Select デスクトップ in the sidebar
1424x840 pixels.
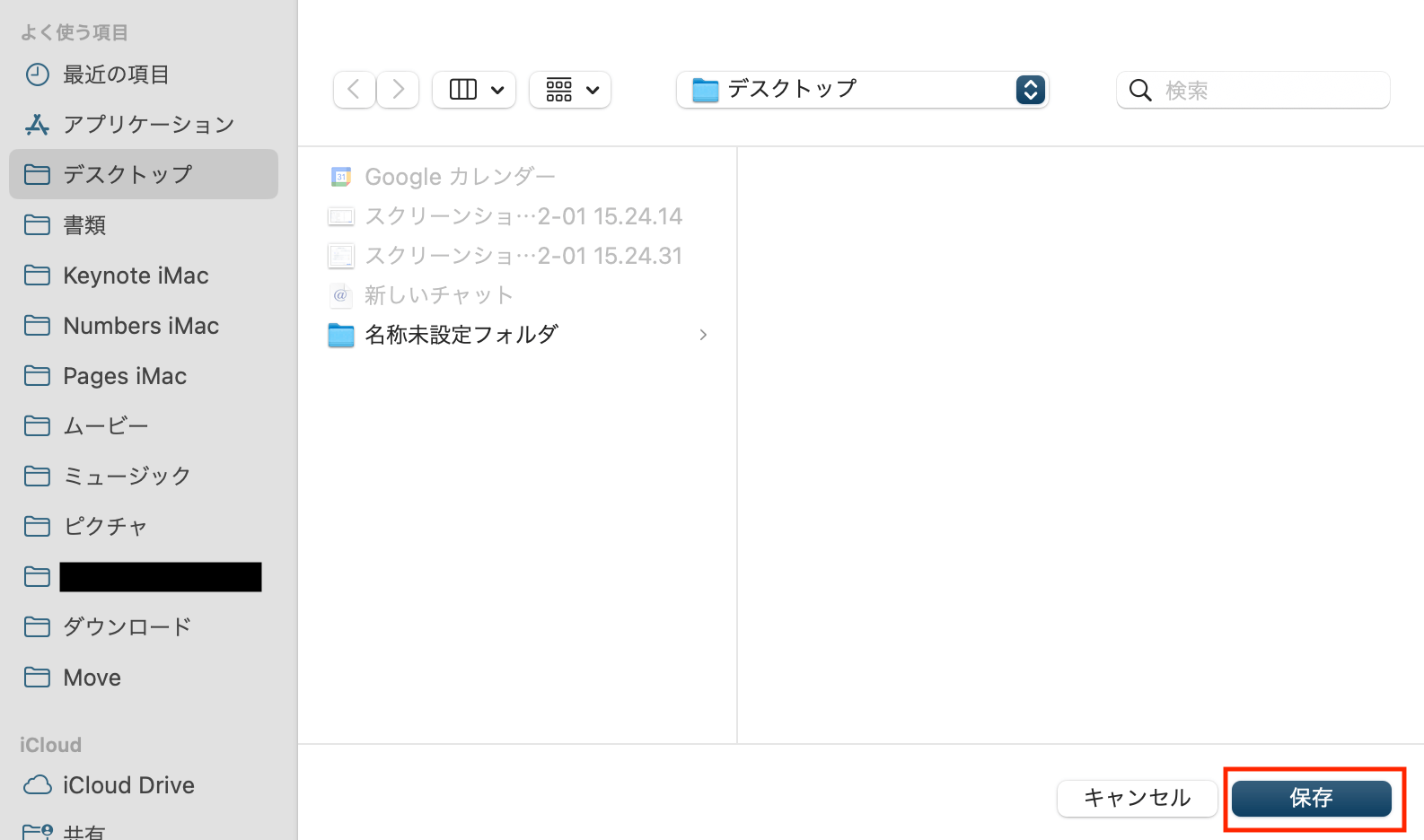(x=144, y=174)
